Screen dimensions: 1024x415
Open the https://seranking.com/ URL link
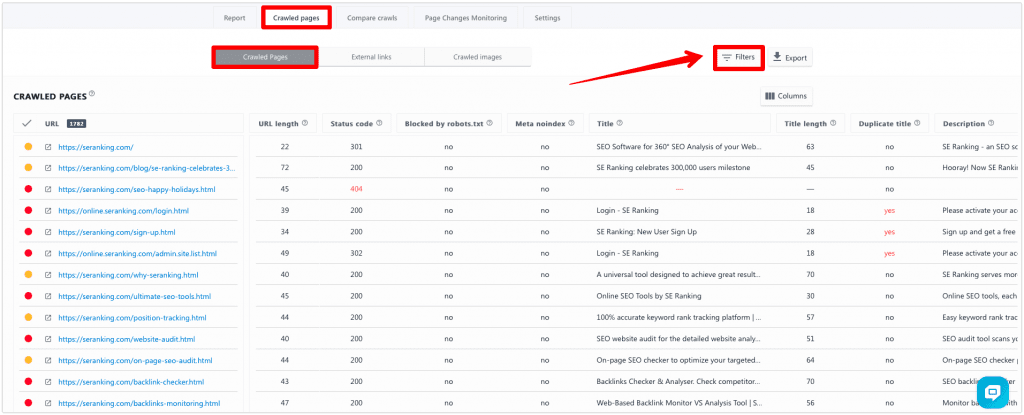95,147
